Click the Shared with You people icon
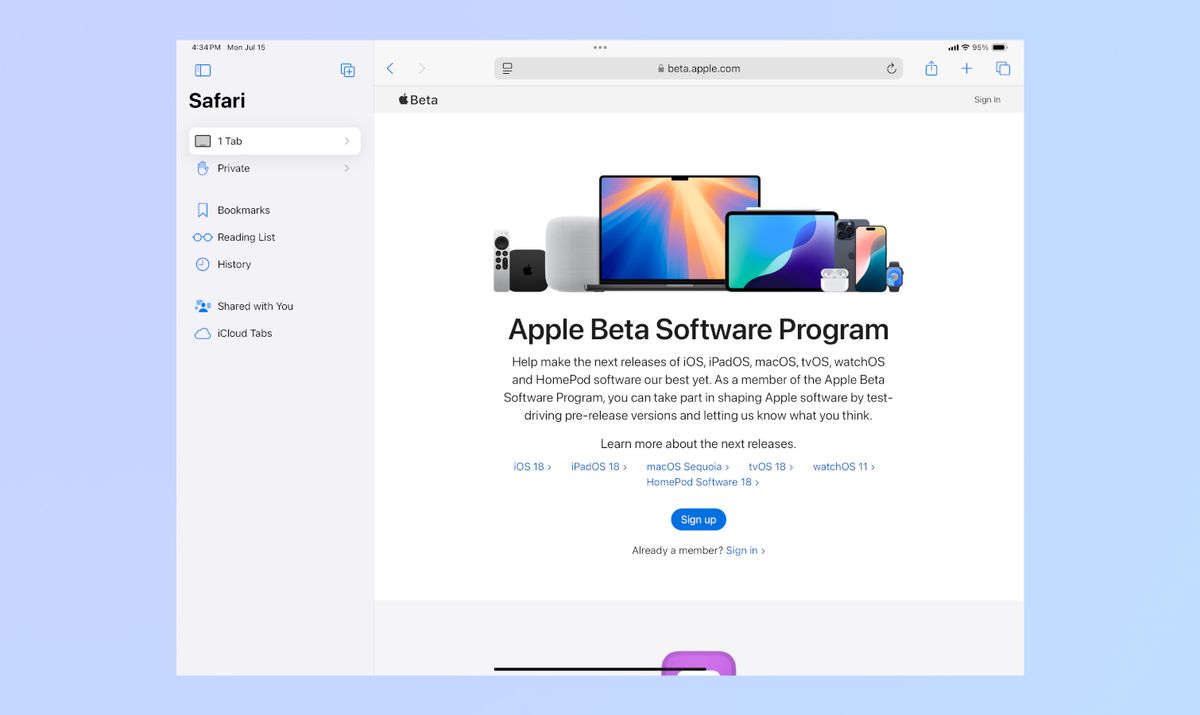 pyautogui.click(x=203, y=306)
